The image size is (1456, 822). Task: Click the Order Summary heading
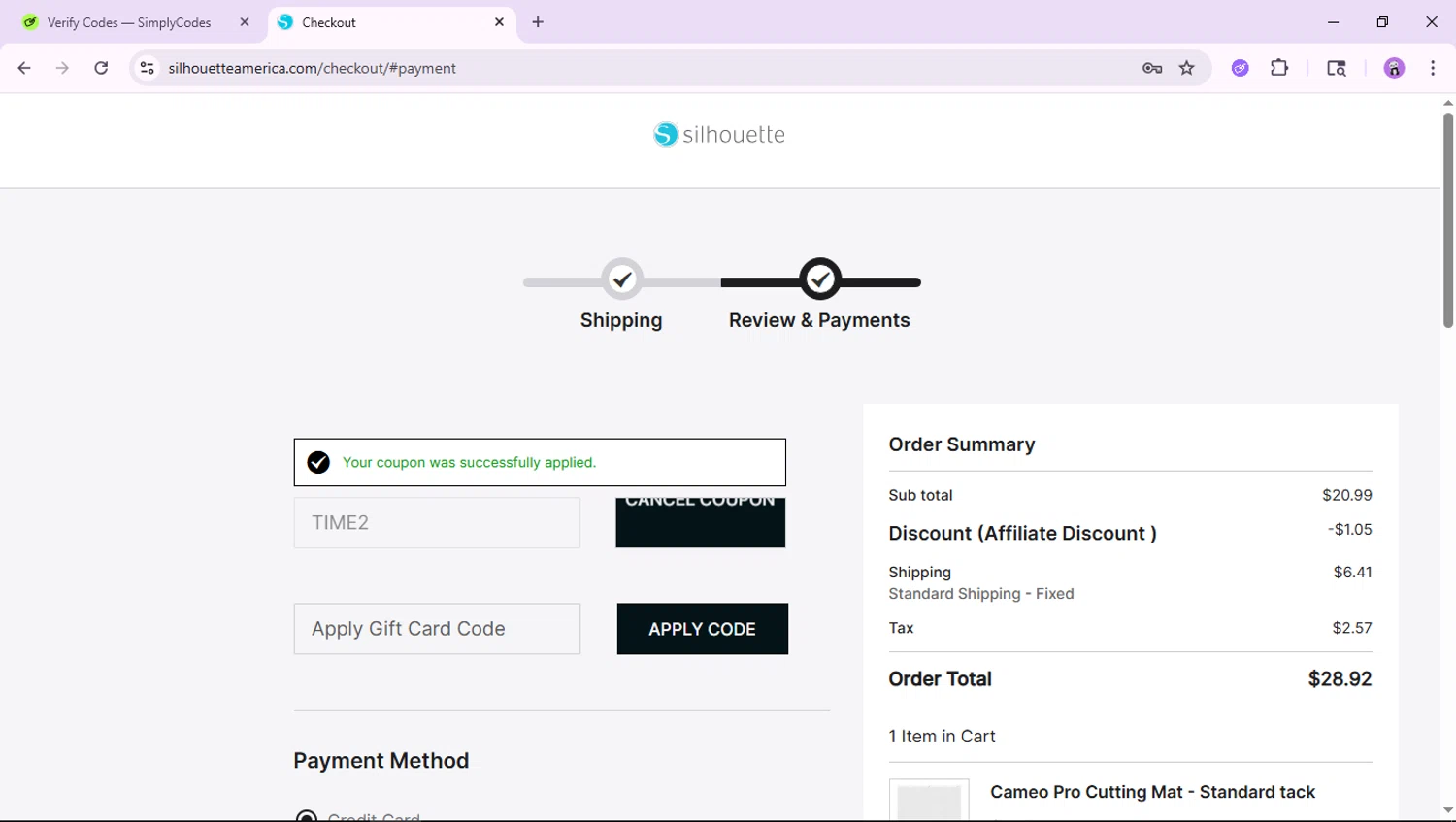pos(961,444)
